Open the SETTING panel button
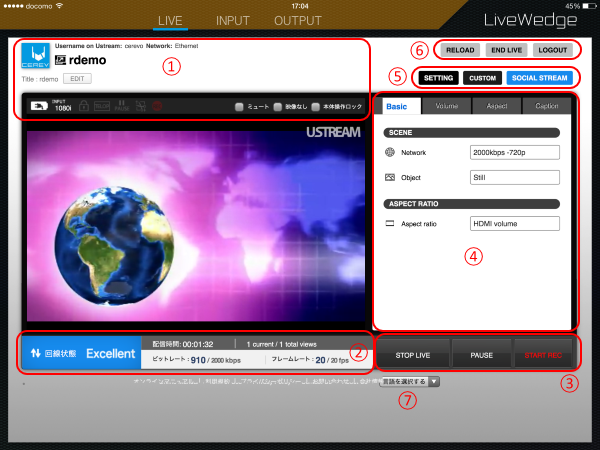 pos(438,78)
